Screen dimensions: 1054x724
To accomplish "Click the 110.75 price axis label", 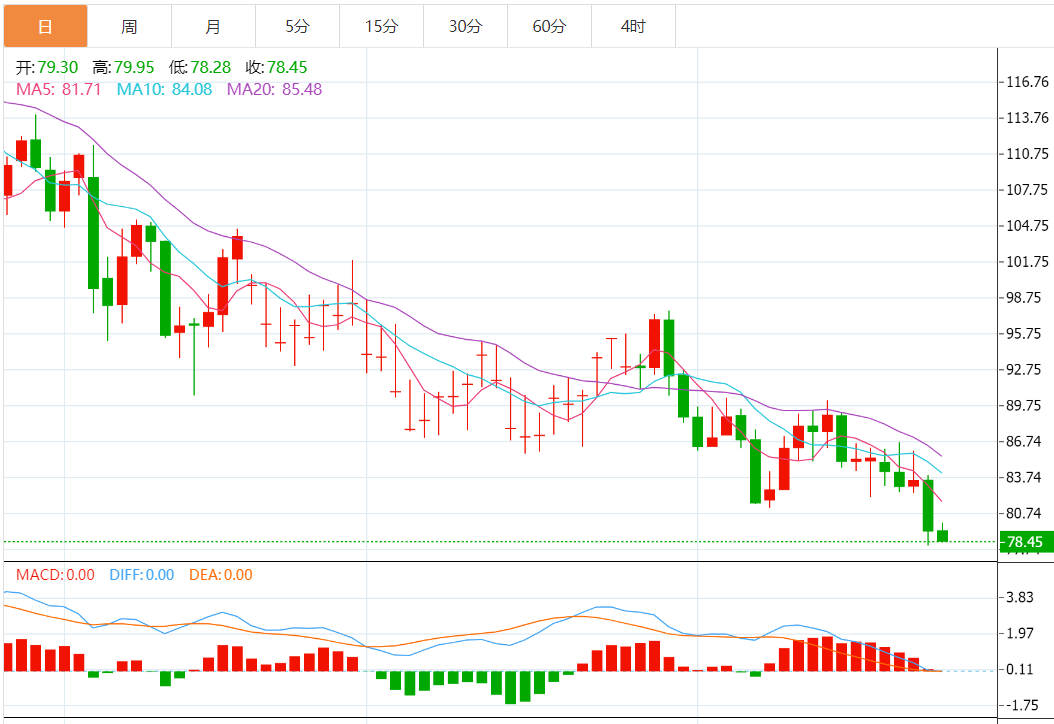I will pos(1027,154).
